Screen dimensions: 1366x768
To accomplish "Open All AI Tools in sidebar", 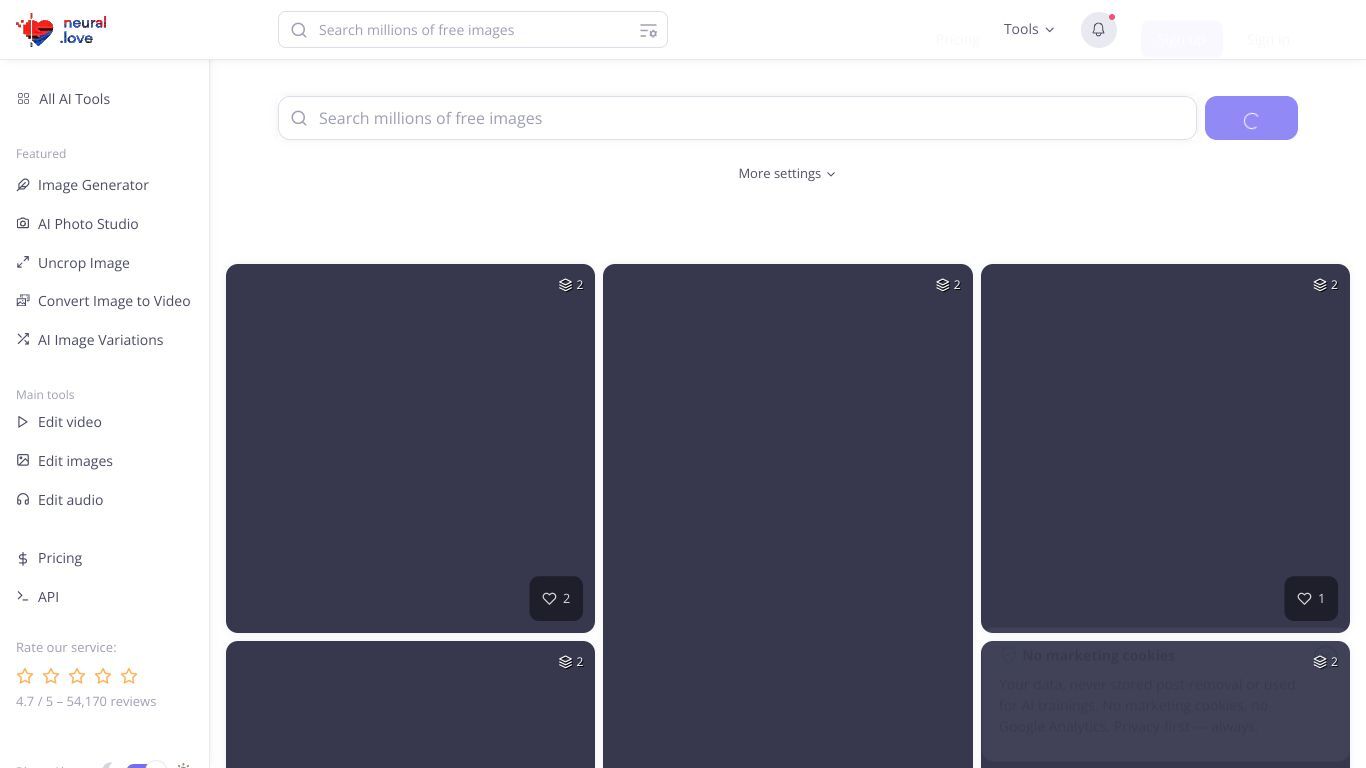I will coord(64,99).
